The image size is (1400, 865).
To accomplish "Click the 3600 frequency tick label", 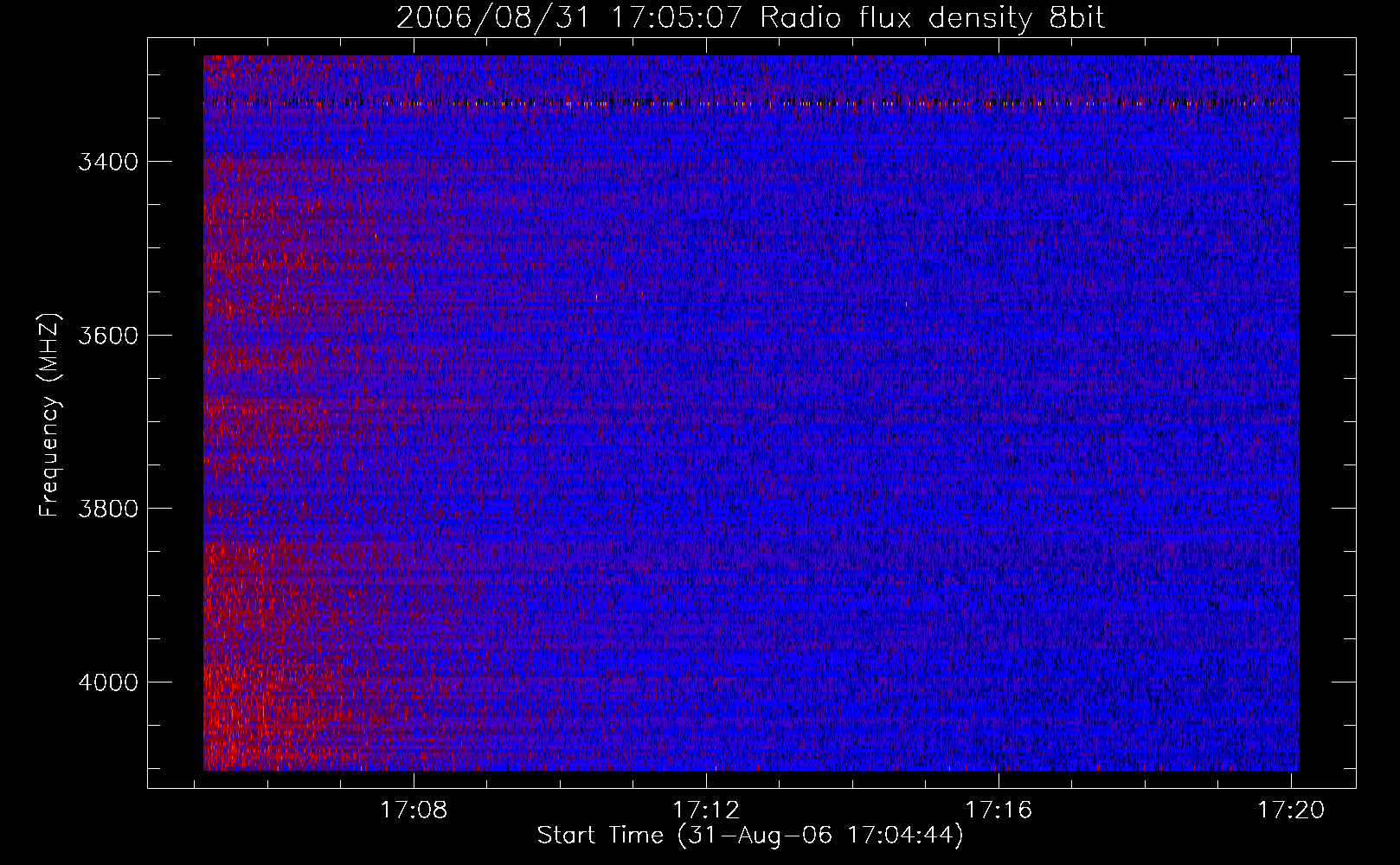I will [108, 336].
